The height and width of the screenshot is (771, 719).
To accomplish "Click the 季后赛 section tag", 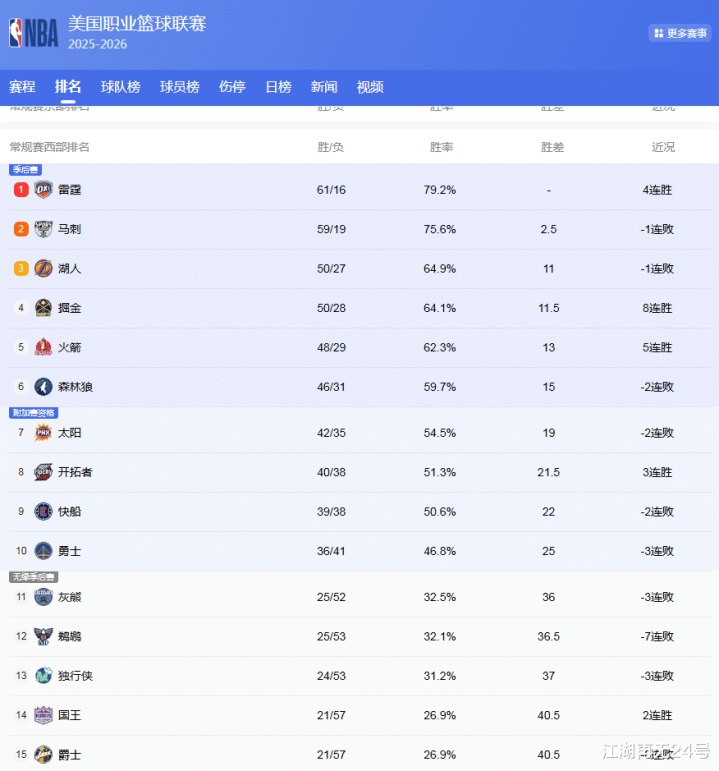I will pyautogui.click(x=25, y=170).
